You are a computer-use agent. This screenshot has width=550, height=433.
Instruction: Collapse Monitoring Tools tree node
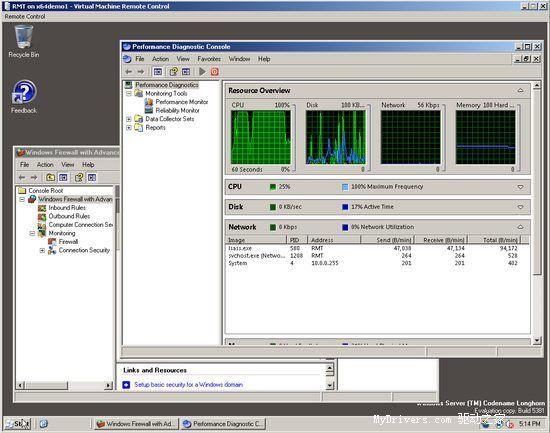pyautogui.click(x=129, y=94)
